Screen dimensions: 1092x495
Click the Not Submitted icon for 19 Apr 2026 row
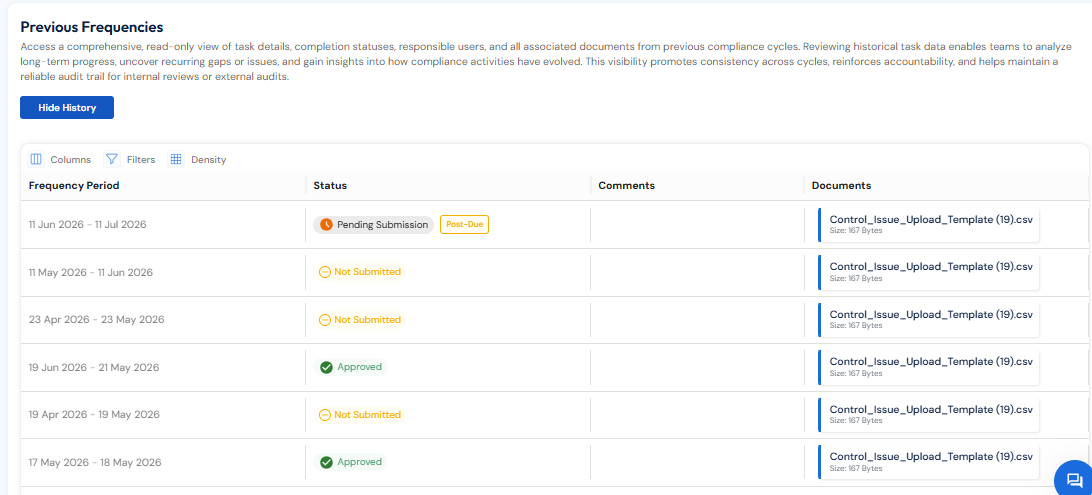(325, 414)
